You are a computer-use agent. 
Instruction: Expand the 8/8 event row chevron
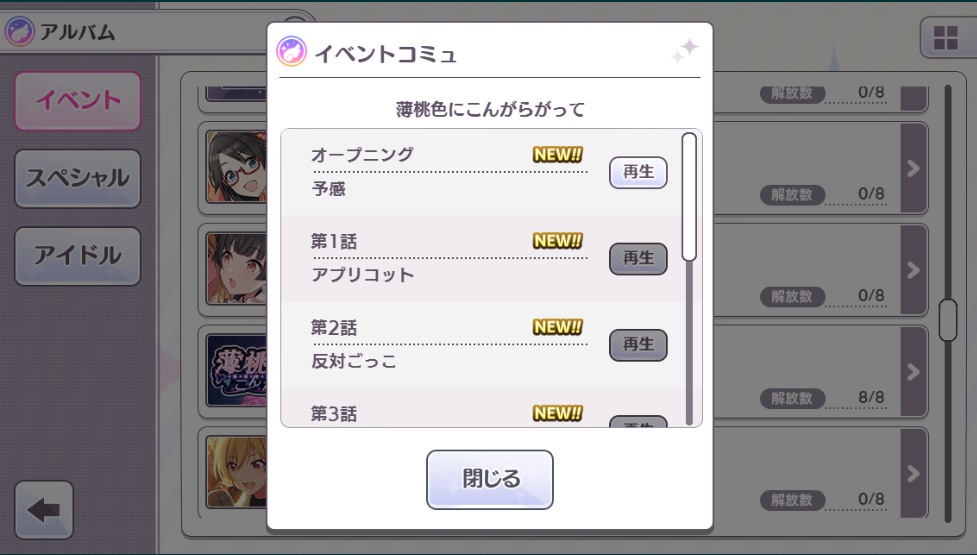click(913, 372)
